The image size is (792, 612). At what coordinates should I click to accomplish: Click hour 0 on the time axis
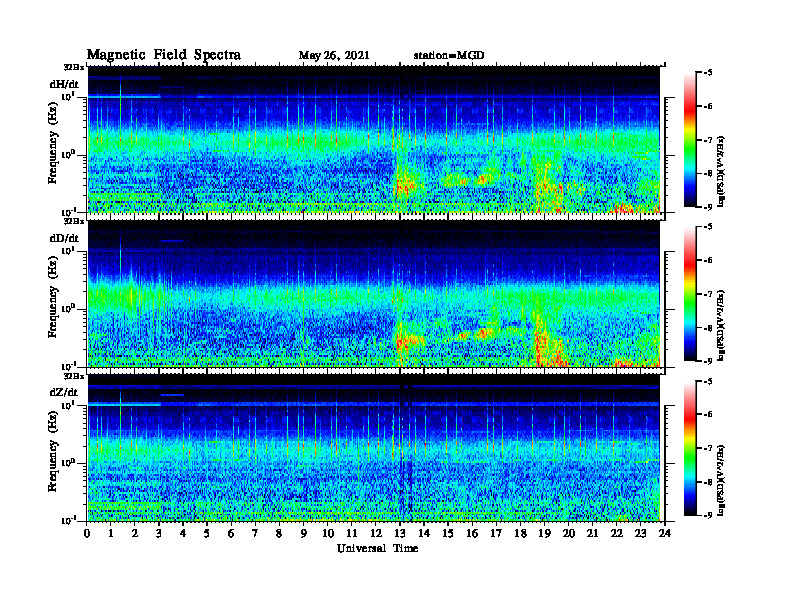[x=87, y=533]
